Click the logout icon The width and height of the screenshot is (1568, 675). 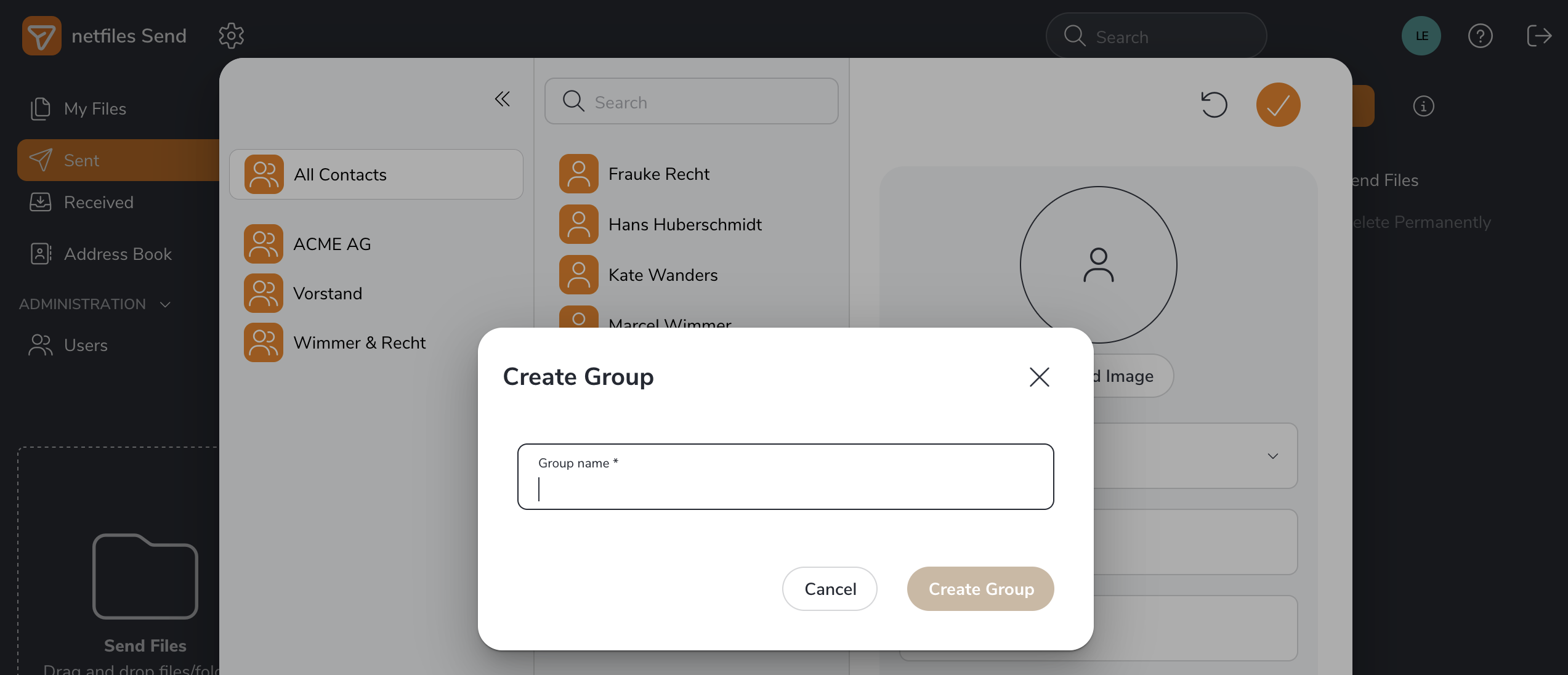pyautogui.click(x=1539, y=36)
